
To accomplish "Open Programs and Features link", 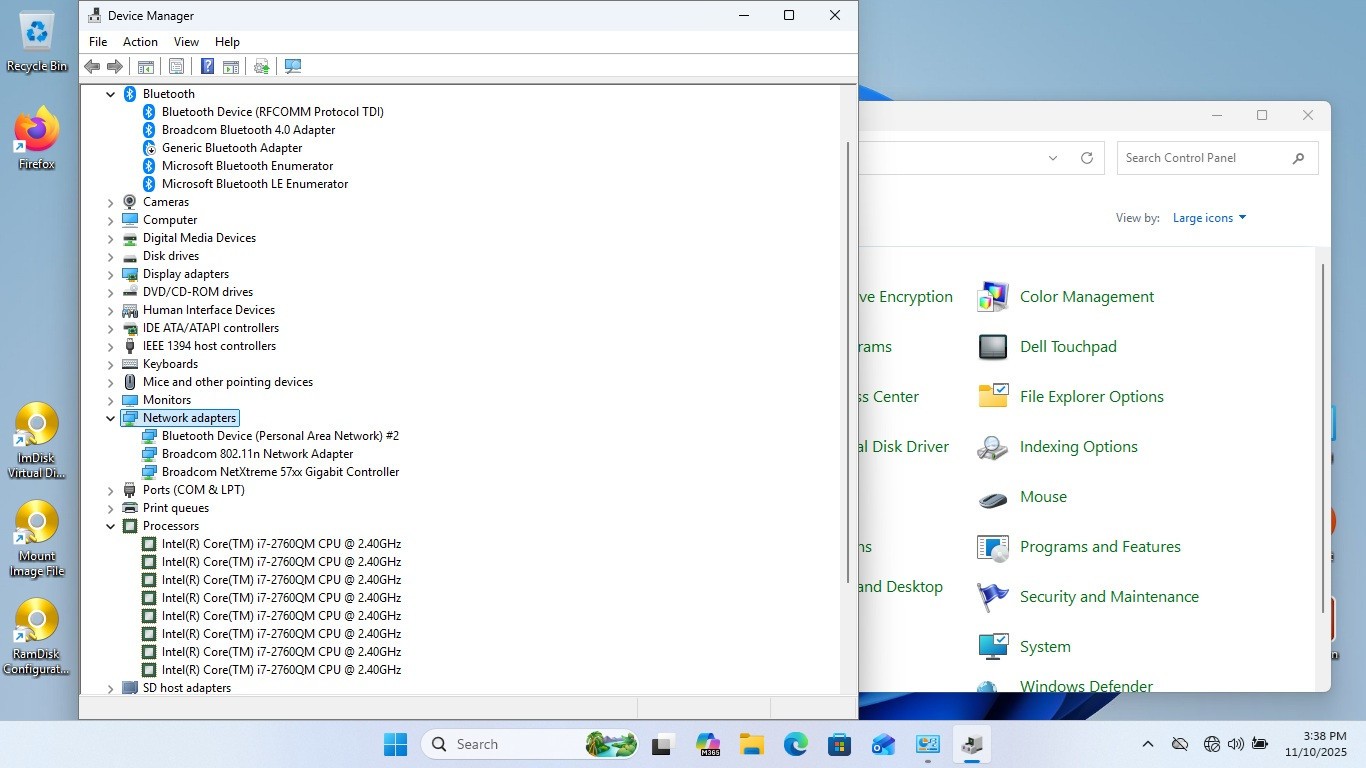I will point(1100,547).
